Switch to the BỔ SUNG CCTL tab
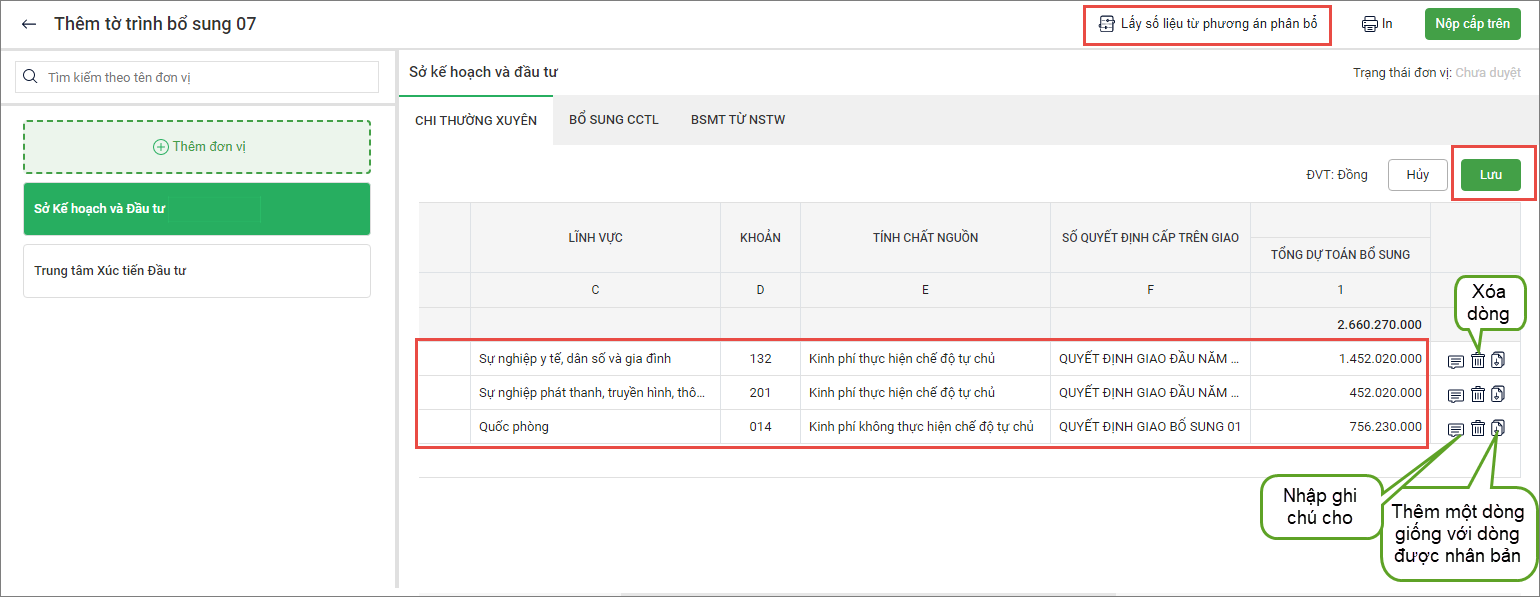 [613, 120]
